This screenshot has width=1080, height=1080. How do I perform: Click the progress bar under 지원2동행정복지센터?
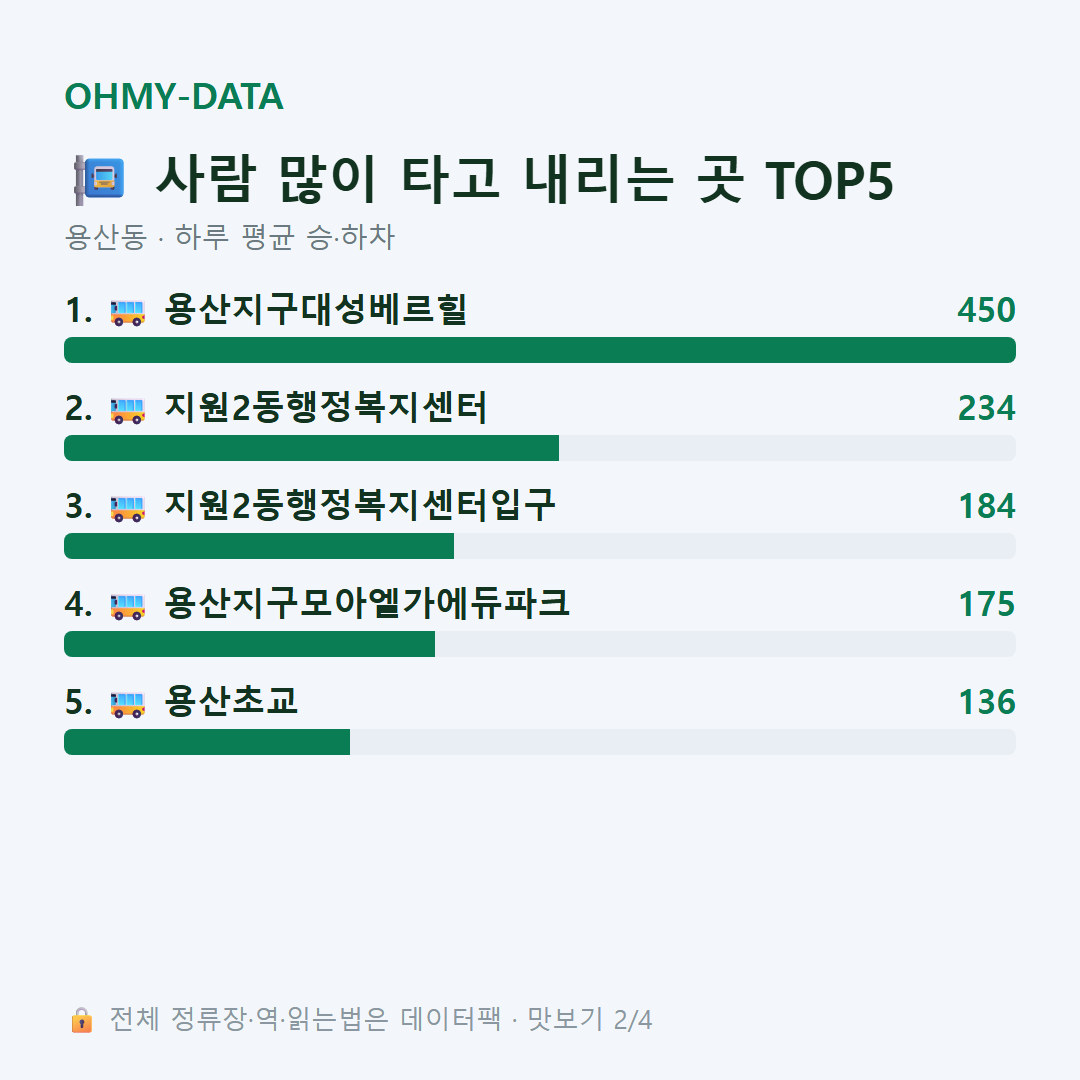click(540, 448)
